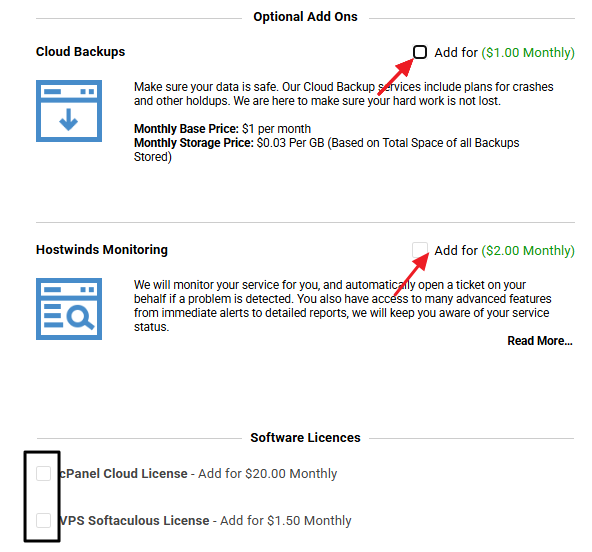Click the 'Monthly Storage Price:' line
The height and width of the screenshot is (552, 592).
(327, 150)
